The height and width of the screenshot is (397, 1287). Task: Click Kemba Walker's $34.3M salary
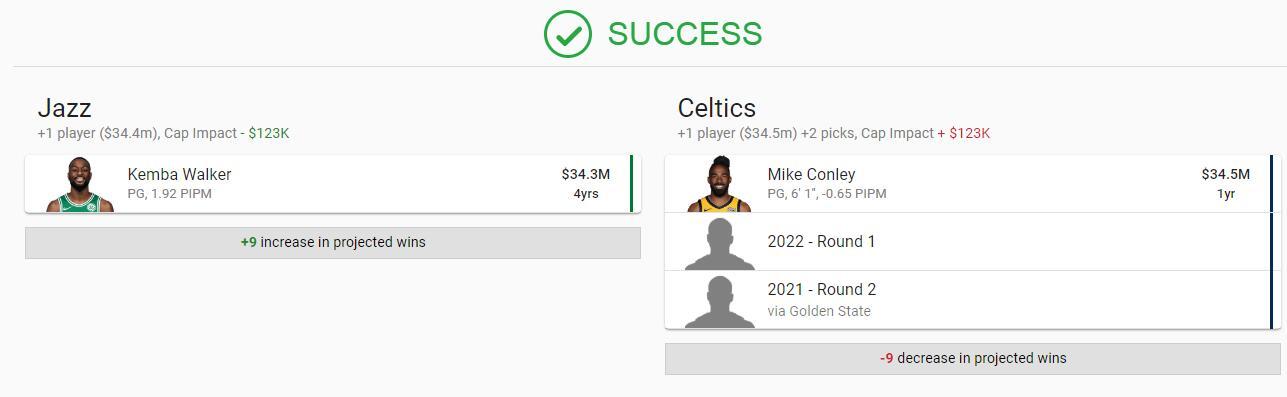(x=586, y=174)
